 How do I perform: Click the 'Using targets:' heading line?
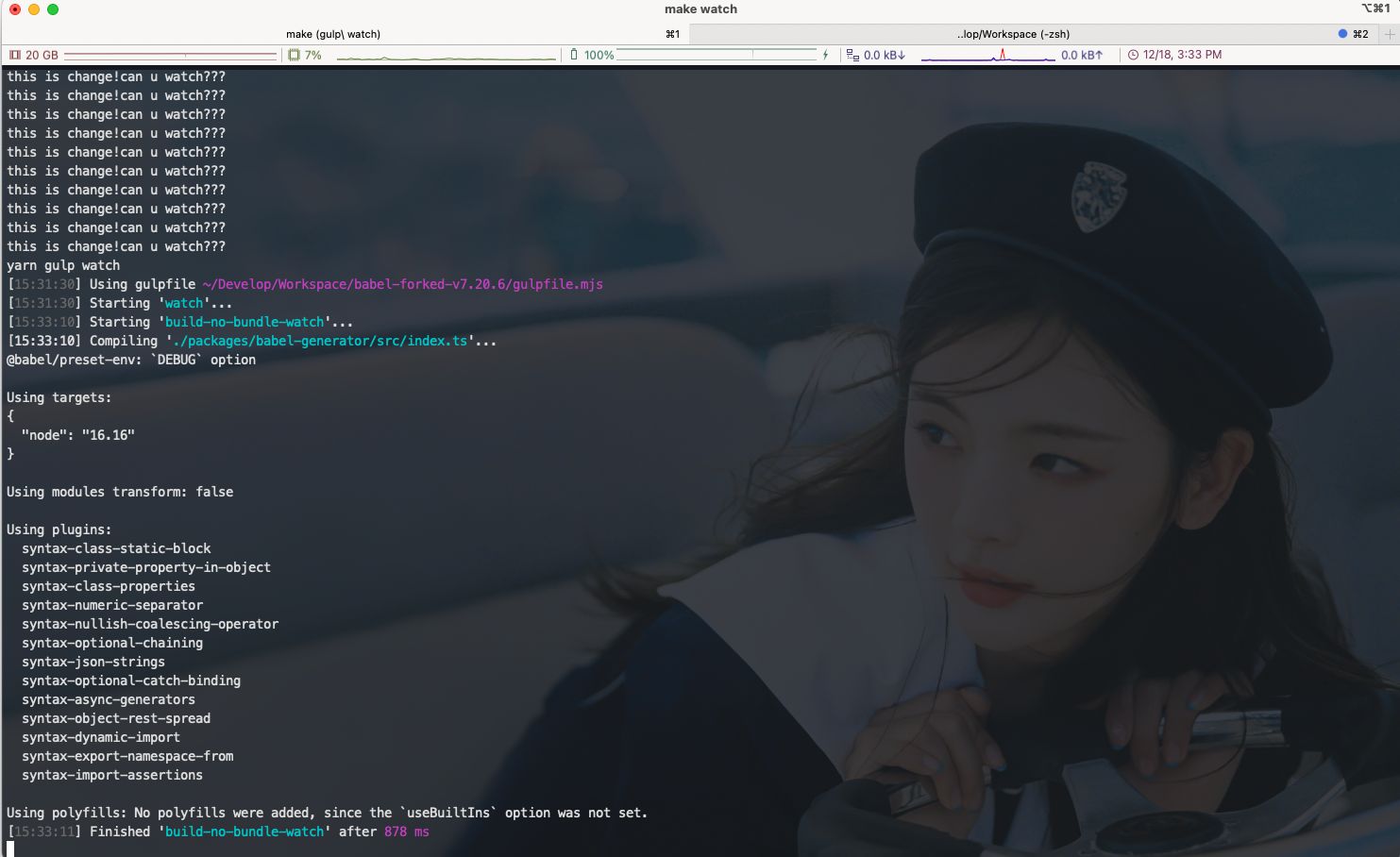59,397
